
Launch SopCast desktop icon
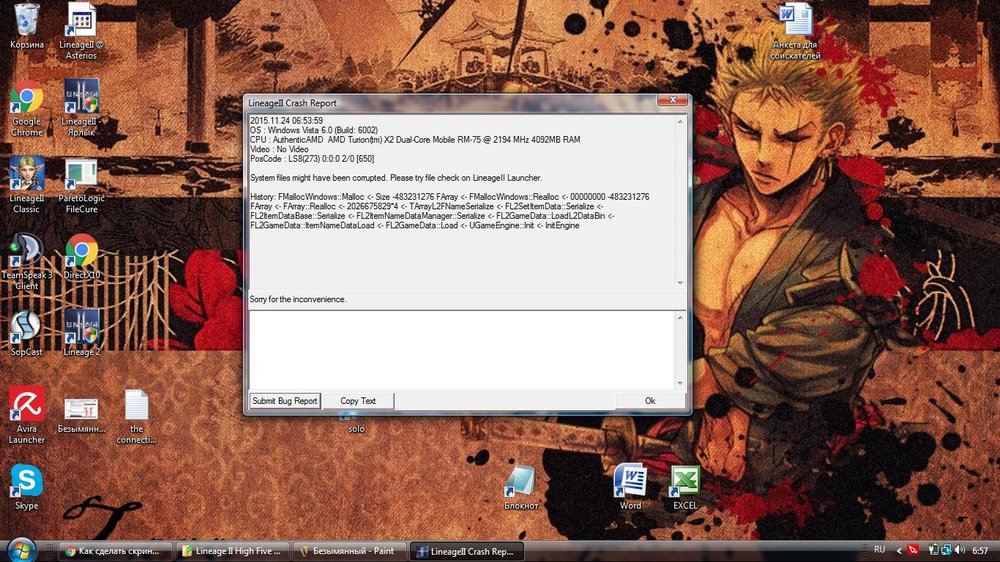coord(27,326)
